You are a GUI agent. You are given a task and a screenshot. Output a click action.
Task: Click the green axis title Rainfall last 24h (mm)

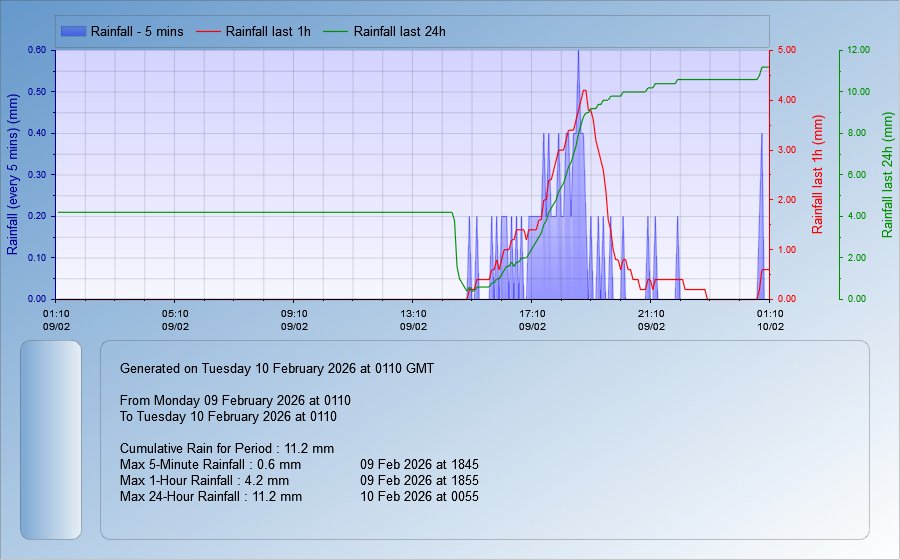click(x=886, y=174)
